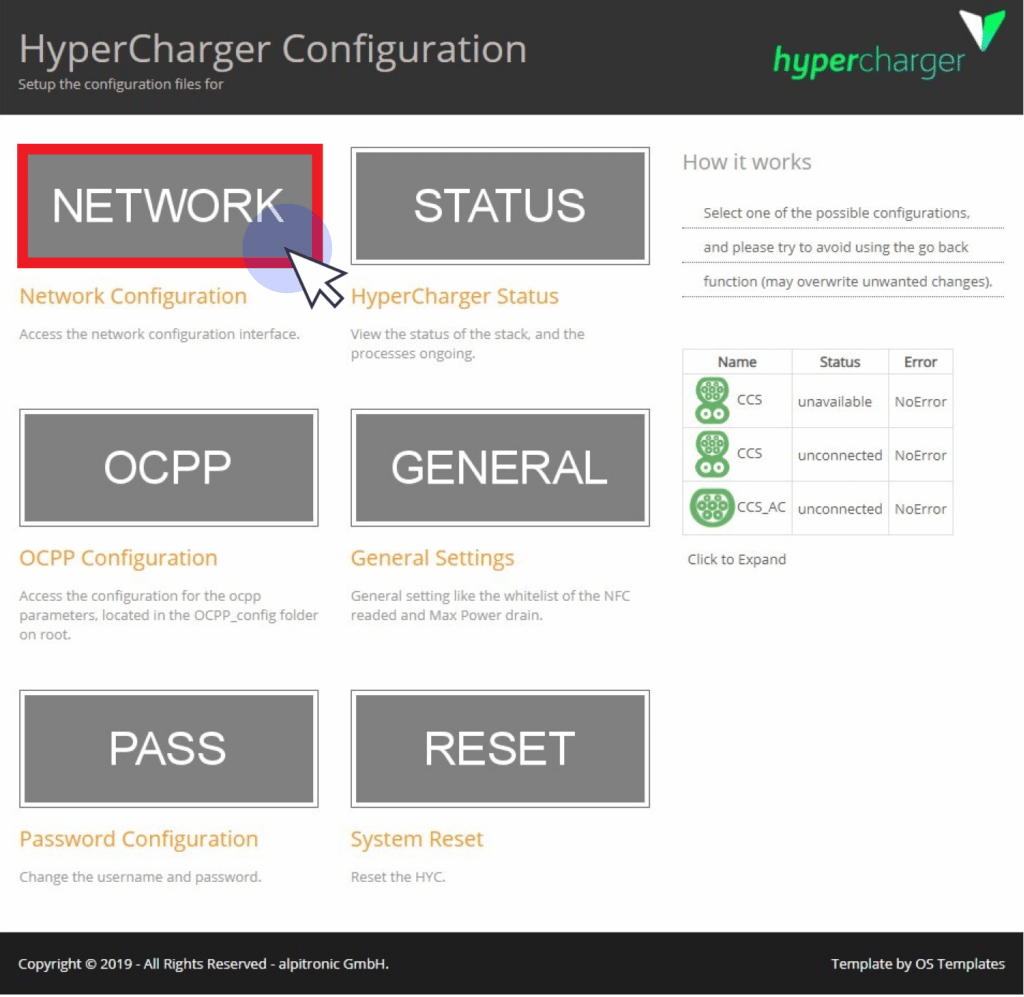Click "Setup the configuration files for" subtitle
The height and width of the screenshot is (997, 1024).
point(121,84)
